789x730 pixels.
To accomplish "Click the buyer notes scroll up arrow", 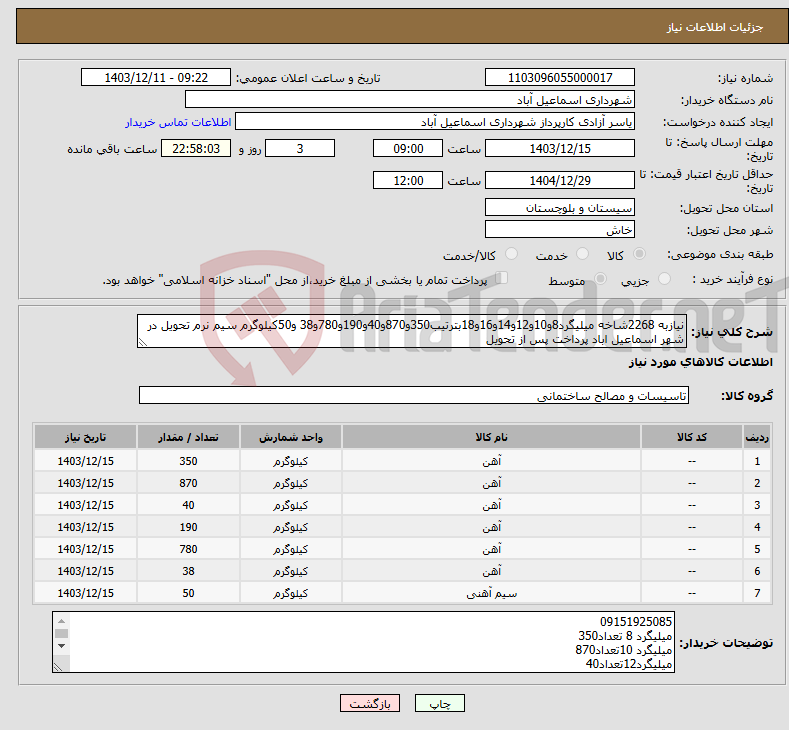I will 61,621.
